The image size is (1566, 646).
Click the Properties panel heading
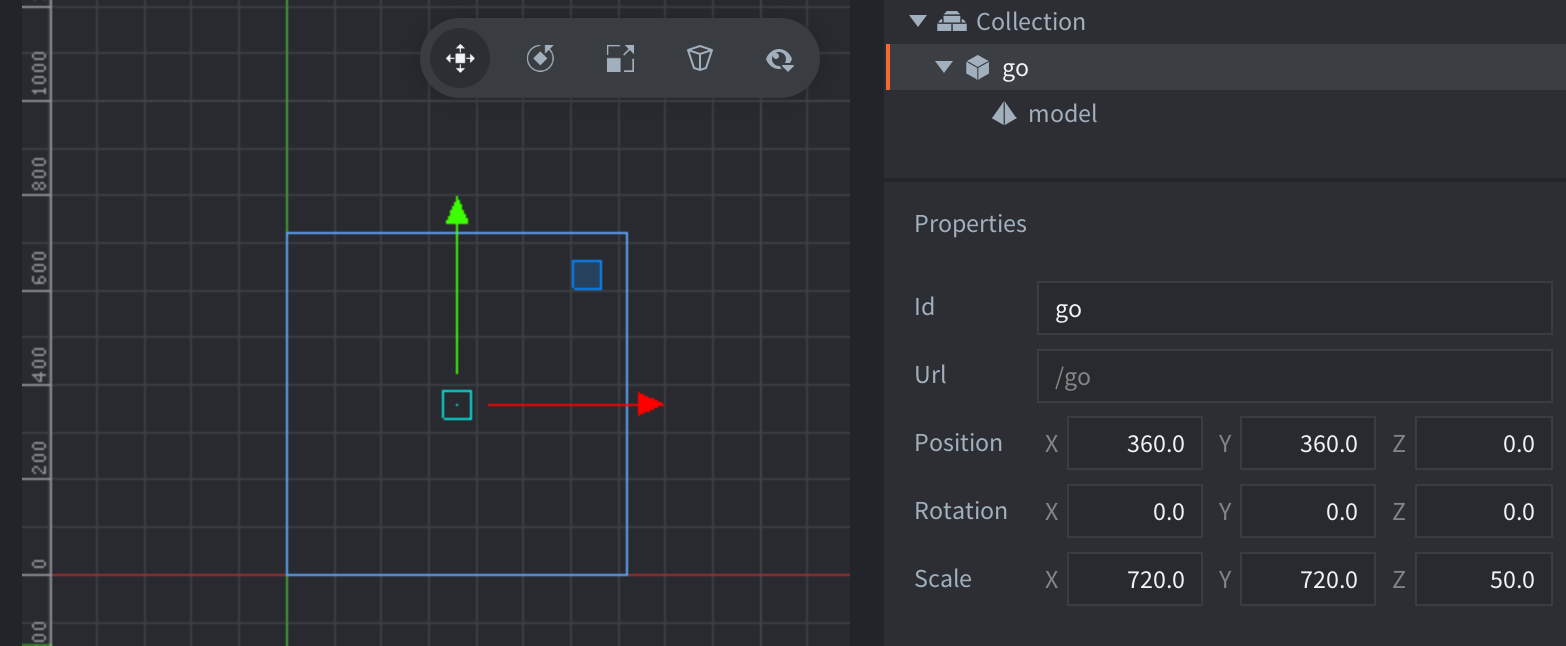coord(970,224)
